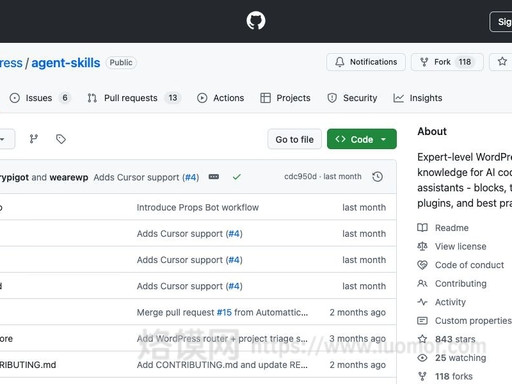Click the stars icon beside 843 stars

click(422, 339)
